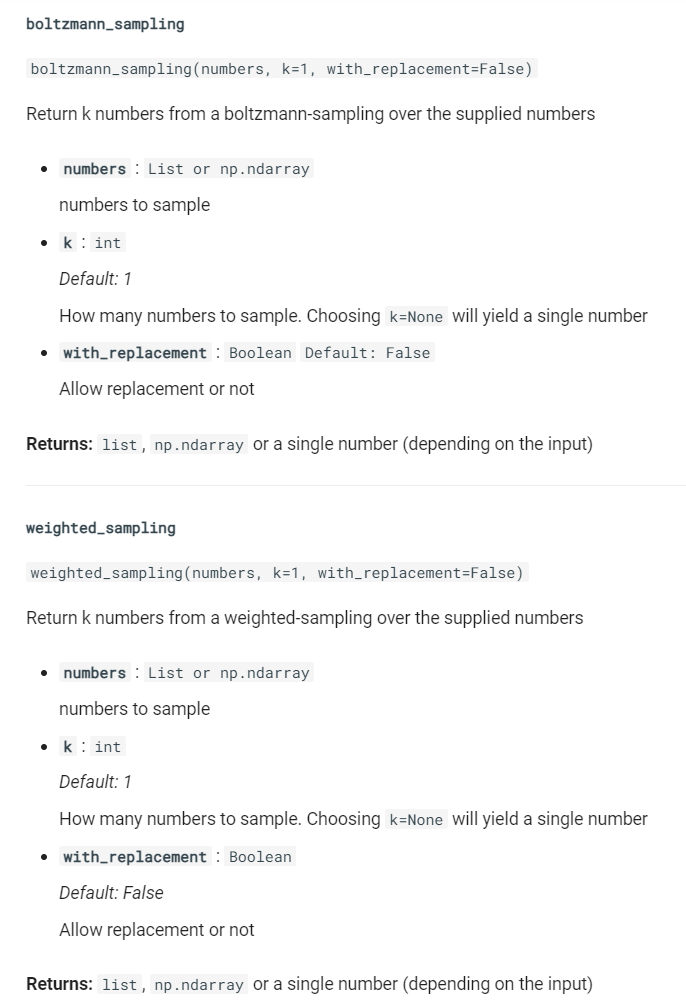Click the boltzmann_sampling section heading

tap(105, 24)
